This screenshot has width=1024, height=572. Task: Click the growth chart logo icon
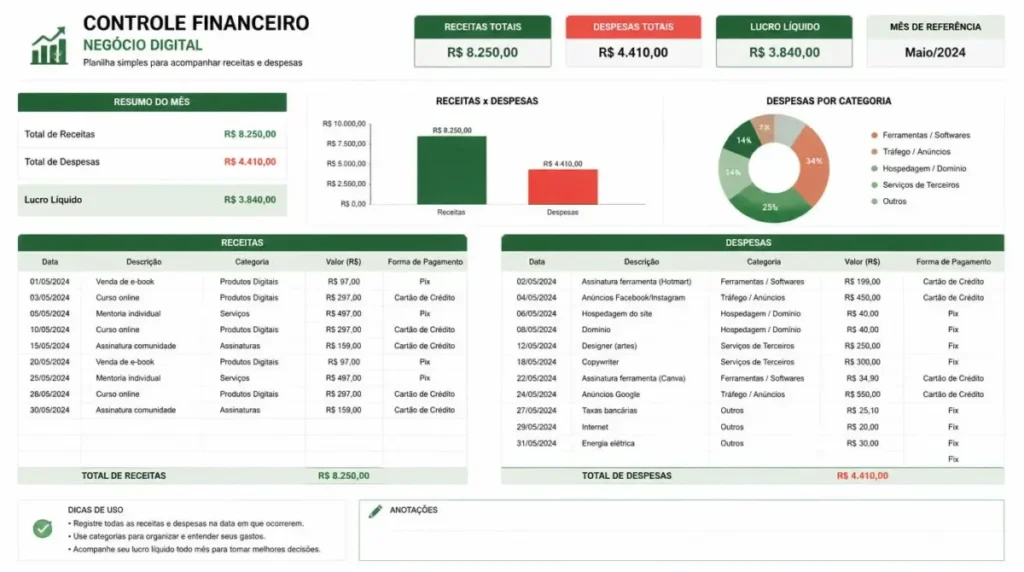pyautogui.click(x=49, y=46)
